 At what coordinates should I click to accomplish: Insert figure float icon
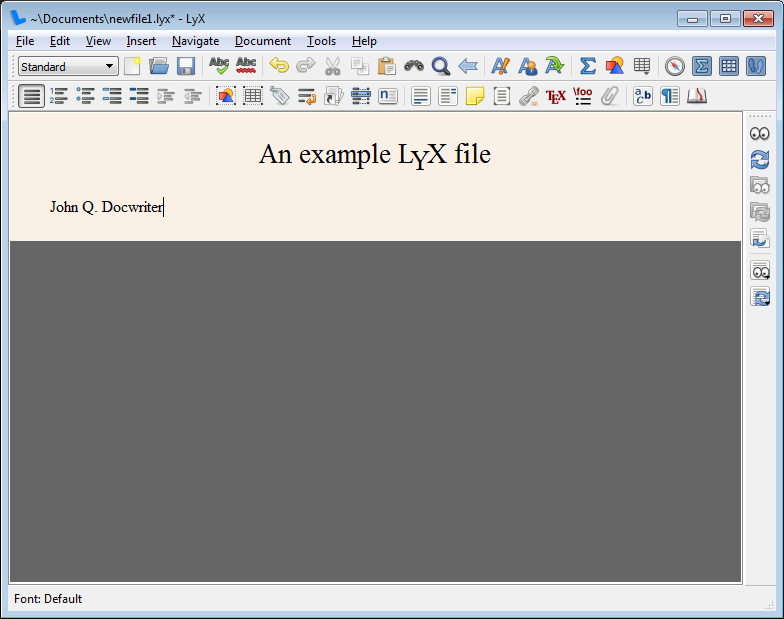[x=226, y=96]
